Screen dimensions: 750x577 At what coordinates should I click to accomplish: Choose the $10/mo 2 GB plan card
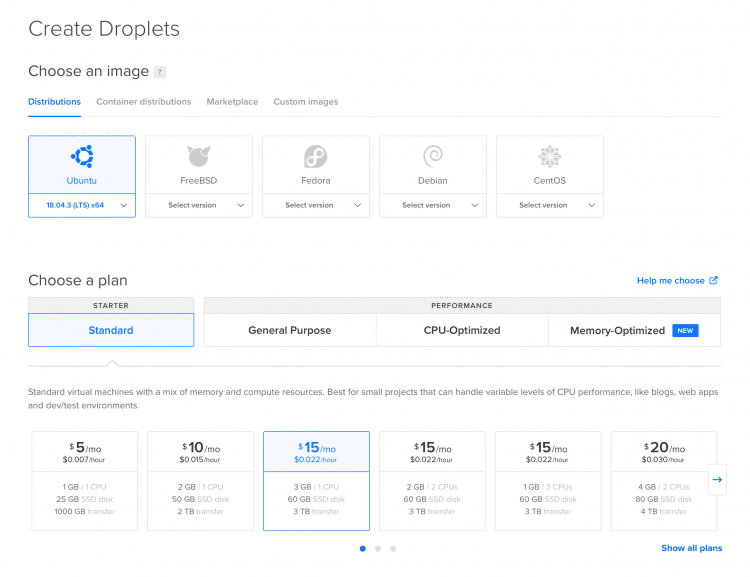tap(200, 481)
